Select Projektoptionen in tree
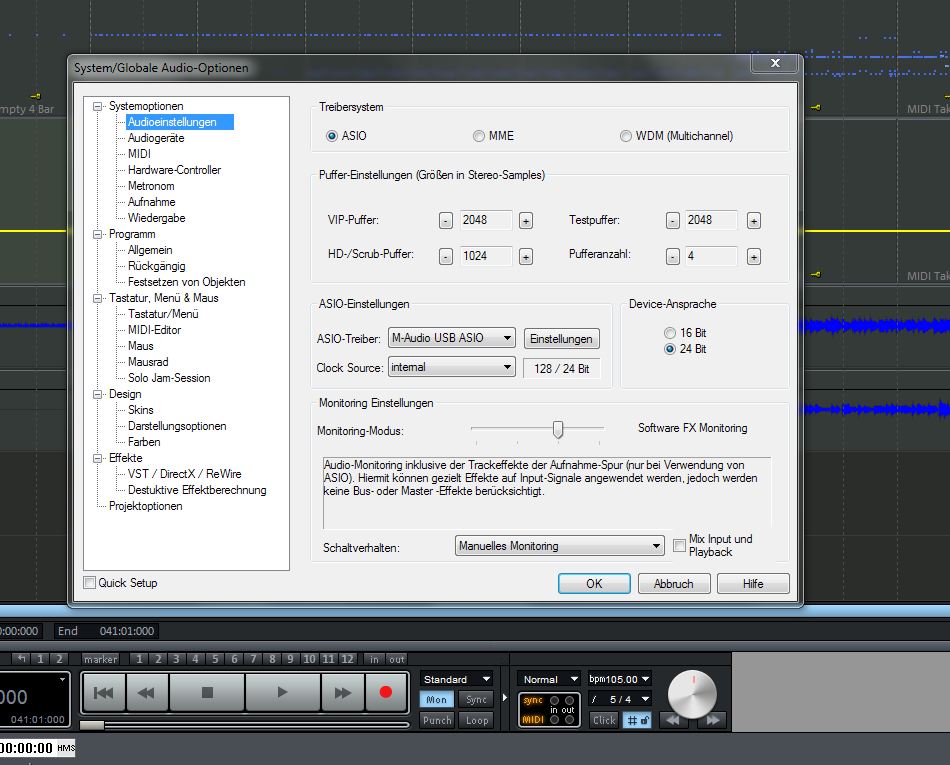The width and height of the screenshot is (950, 765). [x=145, y=506]
